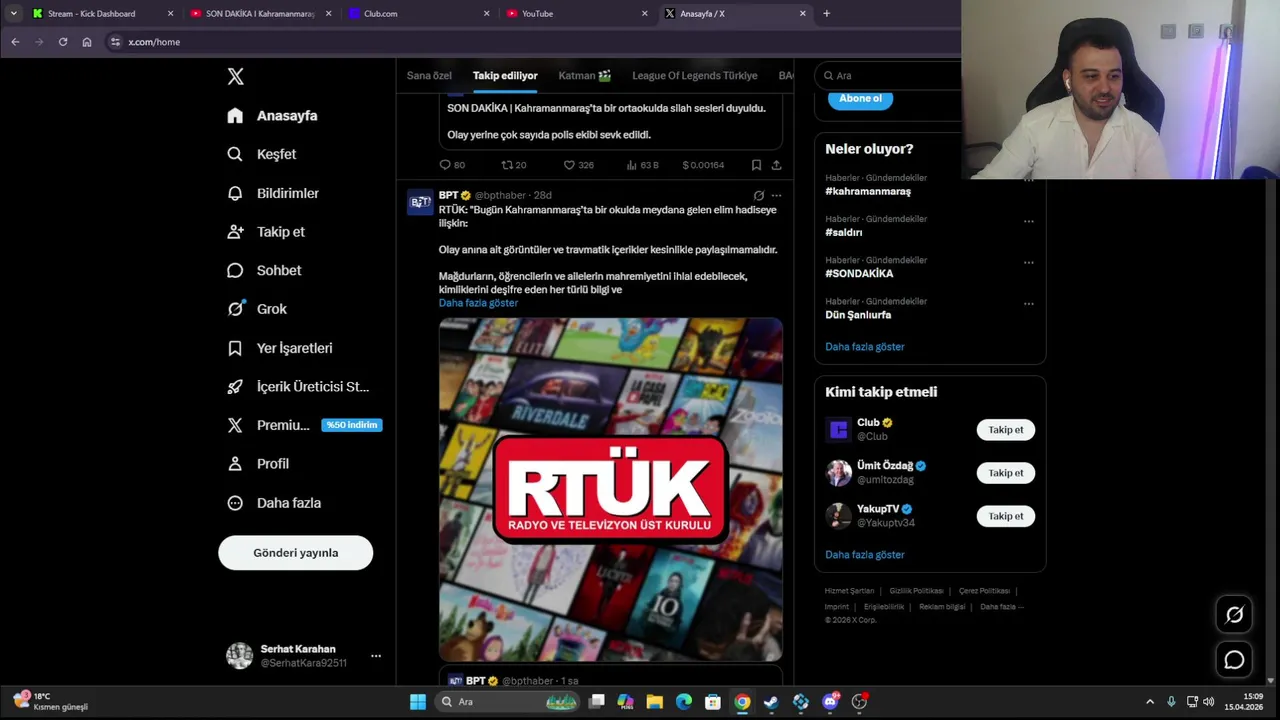Open İçerik Üreticisi Stüdyosu
The width and height of the screenshot is (1280, 720).
pos(298,386)
